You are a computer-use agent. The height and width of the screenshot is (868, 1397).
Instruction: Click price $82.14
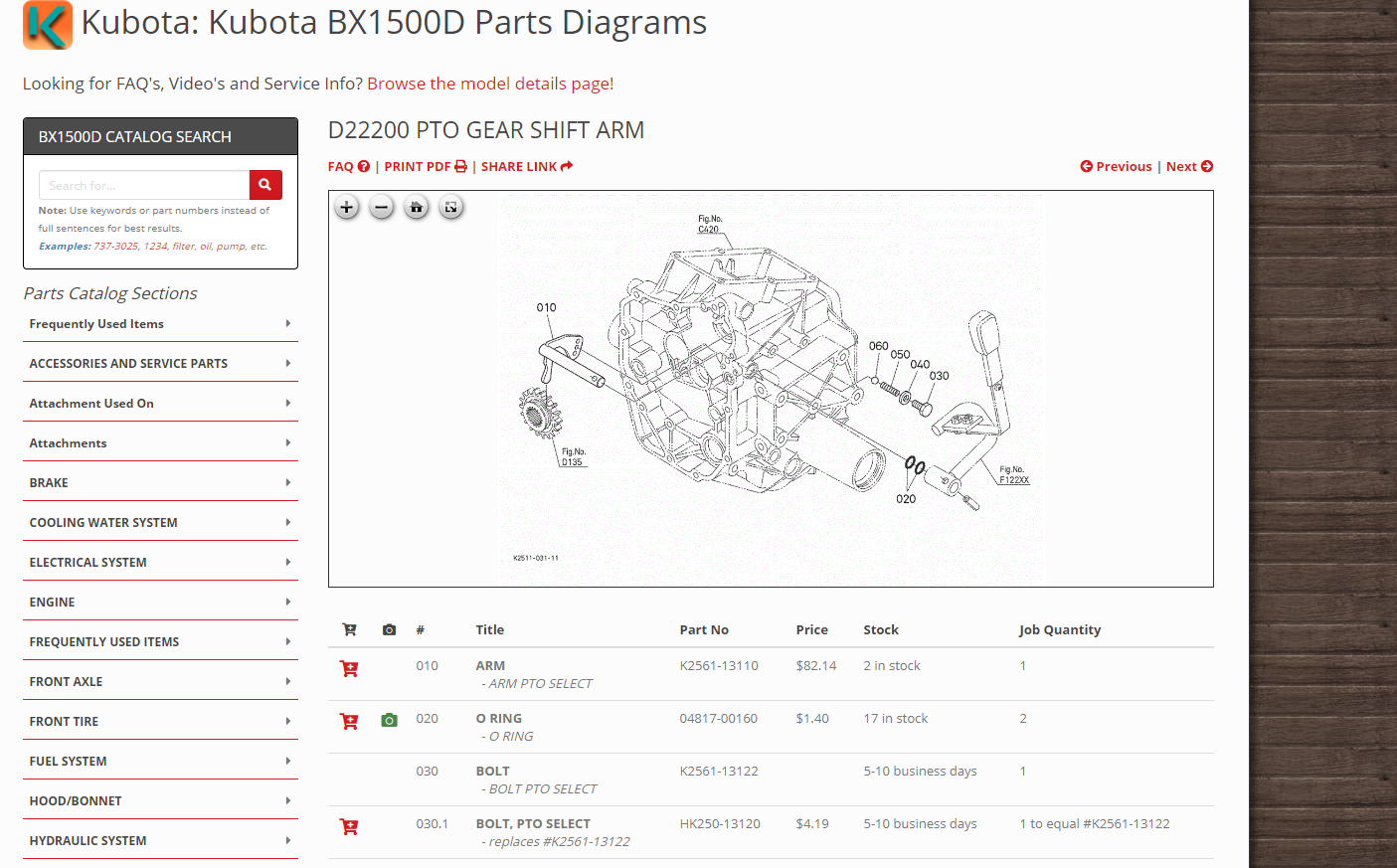coord(815,665)
